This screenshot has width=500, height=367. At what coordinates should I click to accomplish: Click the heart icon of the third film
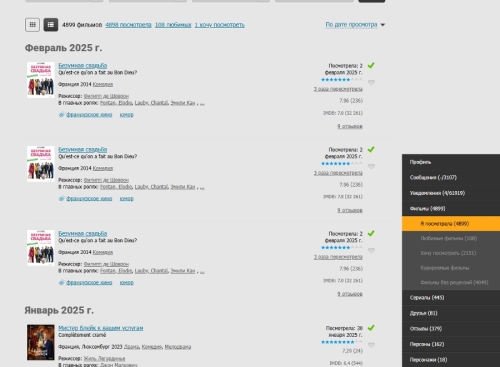click(x=371, y=251)
